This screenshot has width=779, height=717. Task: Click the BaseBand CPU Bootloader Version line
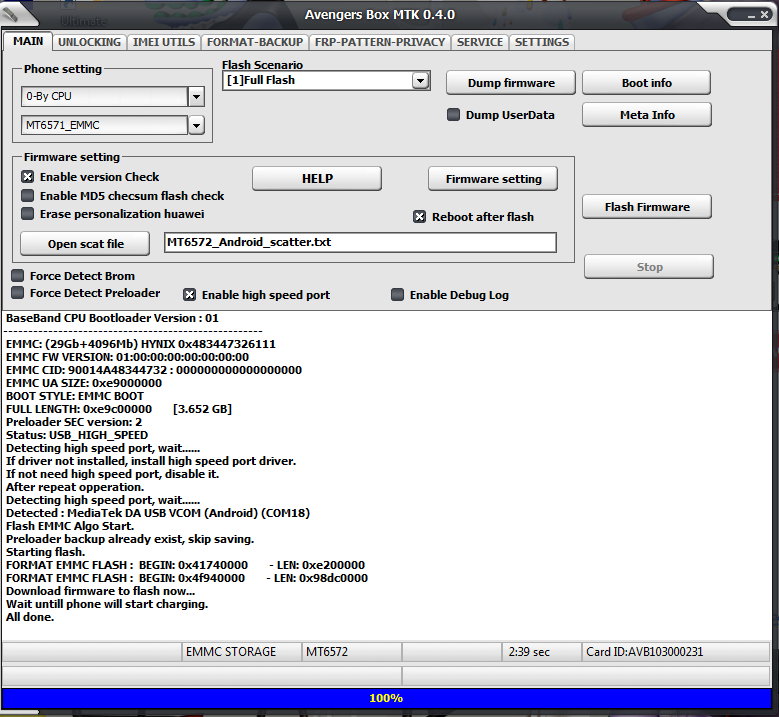[x=112, y=318]
